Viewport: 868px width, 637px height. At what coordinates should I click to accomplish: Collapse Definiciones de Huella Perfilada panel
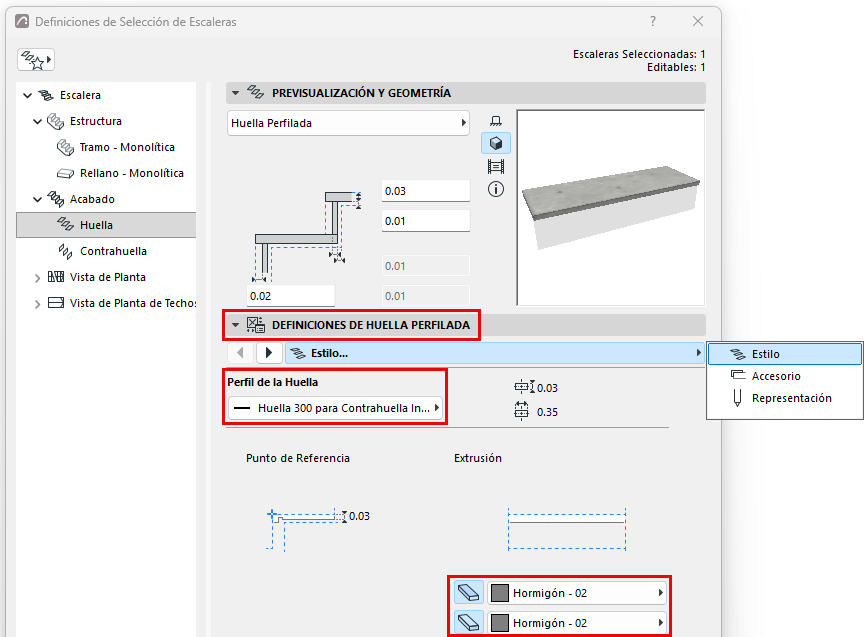[x=236, y=325]
